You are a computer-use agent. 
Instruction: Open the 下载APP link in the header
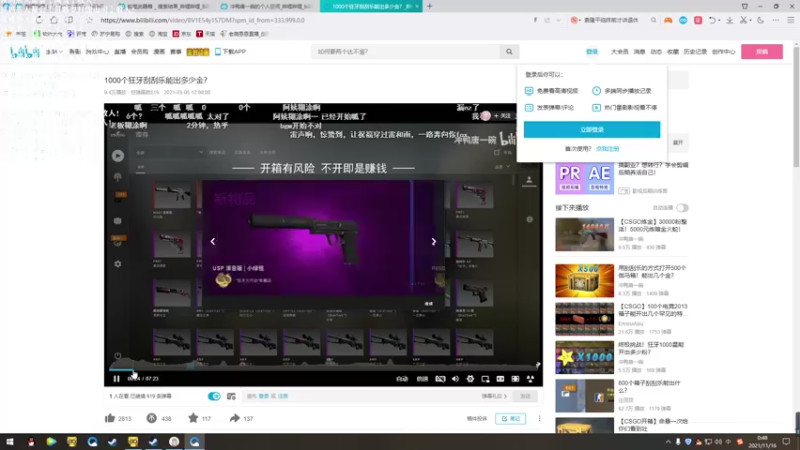[x=231, y=52]
